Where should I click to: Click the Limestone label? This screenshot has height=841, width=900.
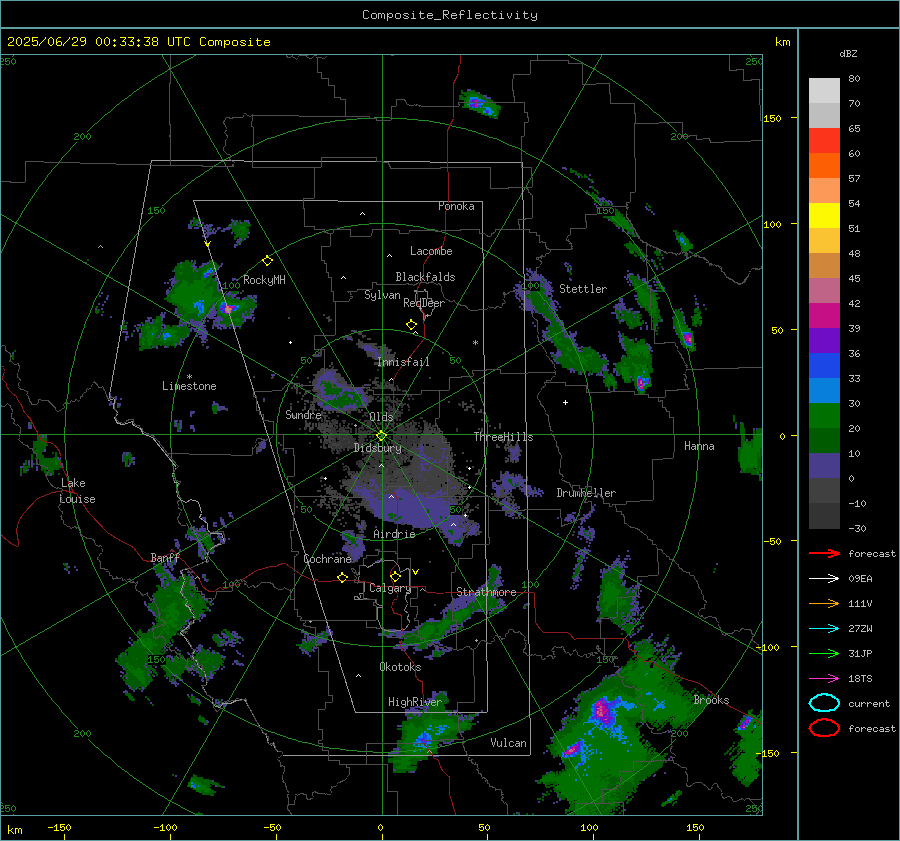(x=189, y=386)
